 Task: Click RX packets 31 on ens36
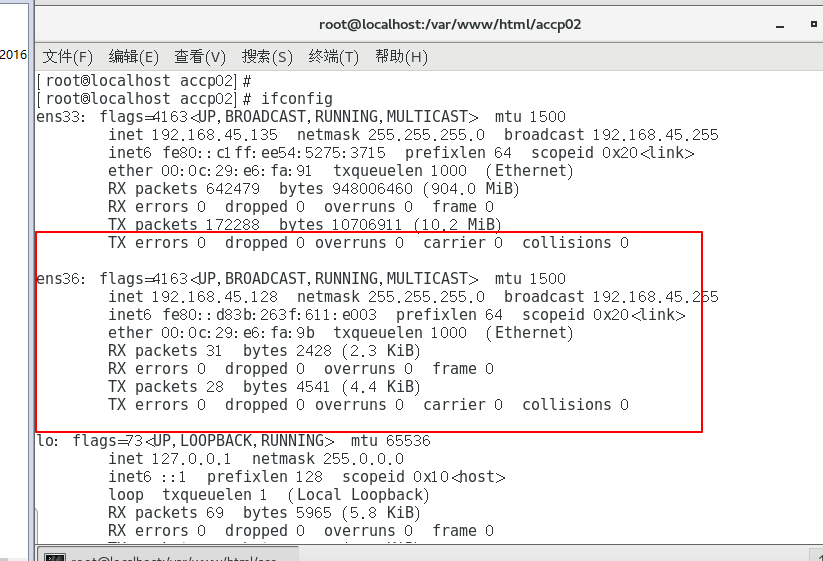165,351
